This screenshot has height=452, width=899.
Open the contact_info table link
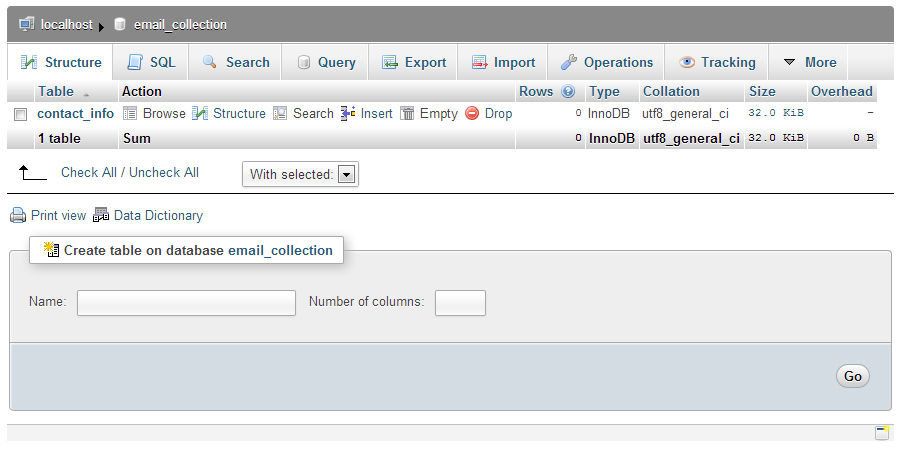click(76, 114)
